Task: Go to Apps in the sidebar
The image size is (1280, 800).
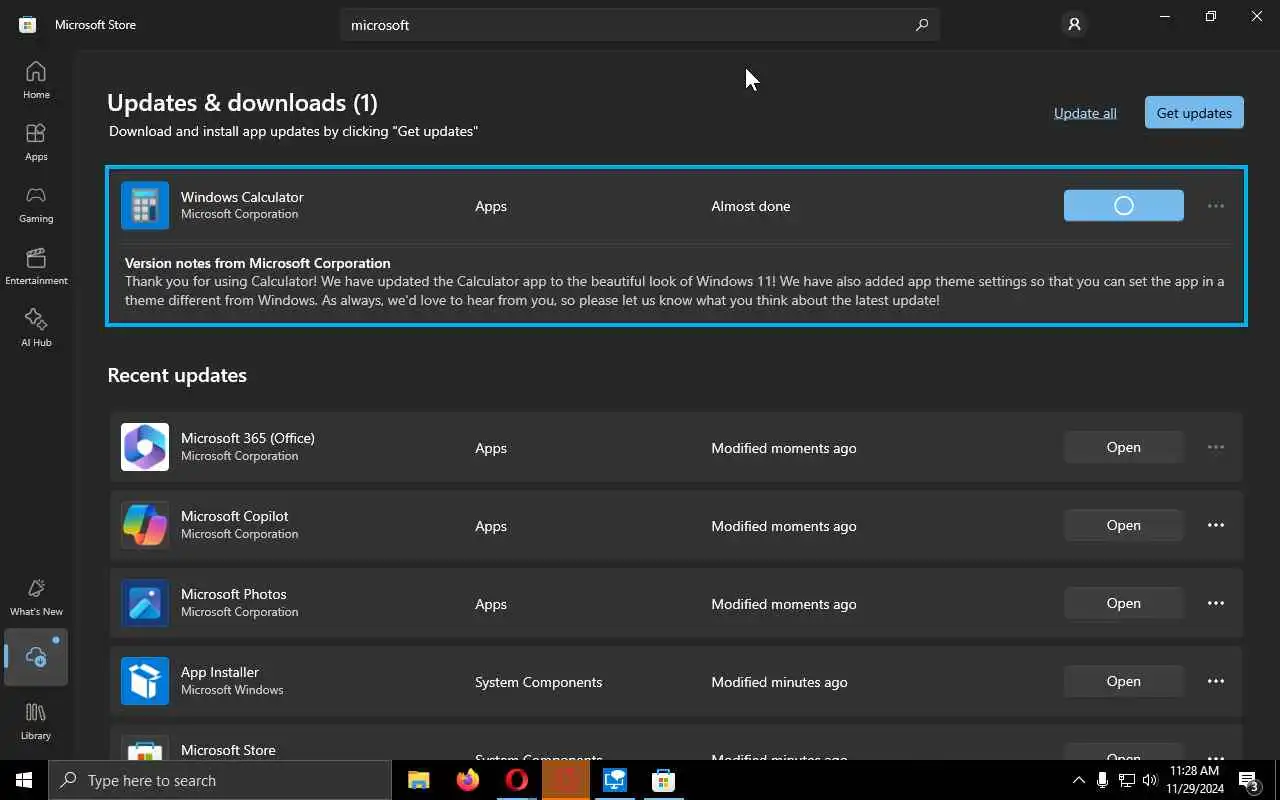Action: 36,142
